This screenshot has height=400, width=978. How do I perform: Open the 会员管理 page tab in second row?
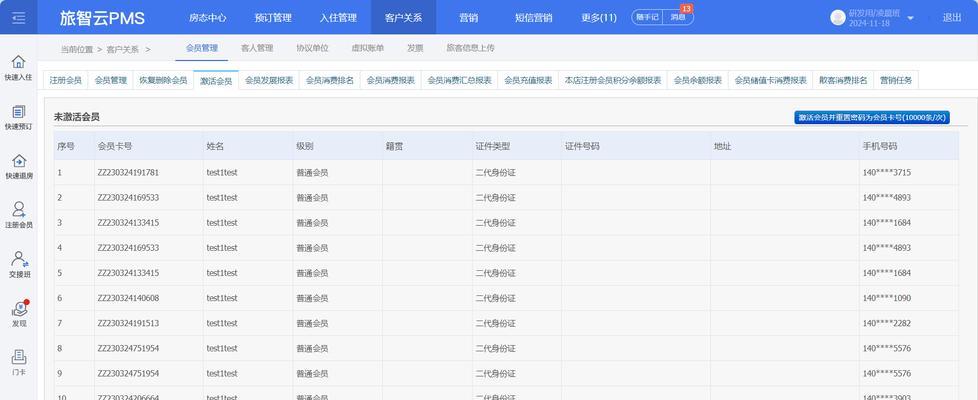pos(110,80)
